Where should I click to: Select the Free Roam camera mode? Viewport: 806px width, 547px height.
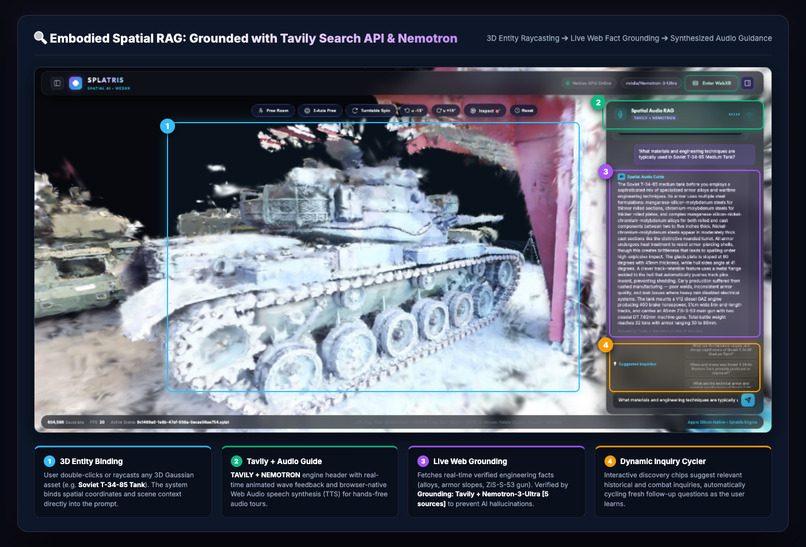point(273,111)
